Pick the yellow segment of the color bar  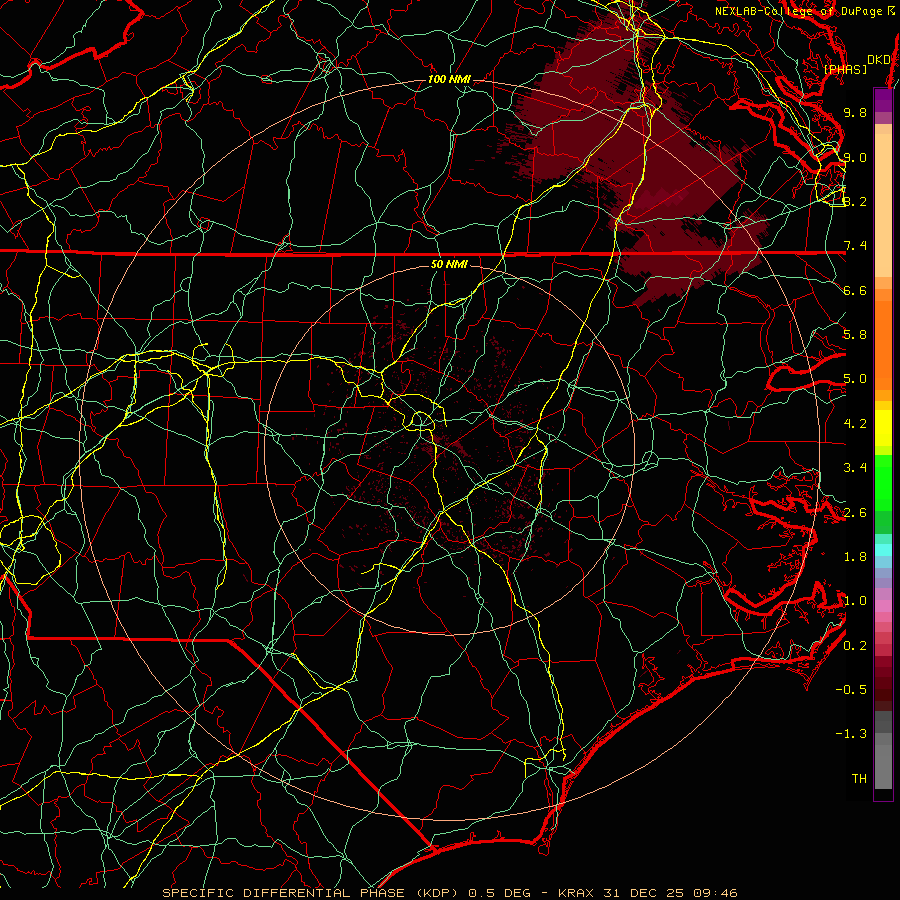click(x=883, y=428)
